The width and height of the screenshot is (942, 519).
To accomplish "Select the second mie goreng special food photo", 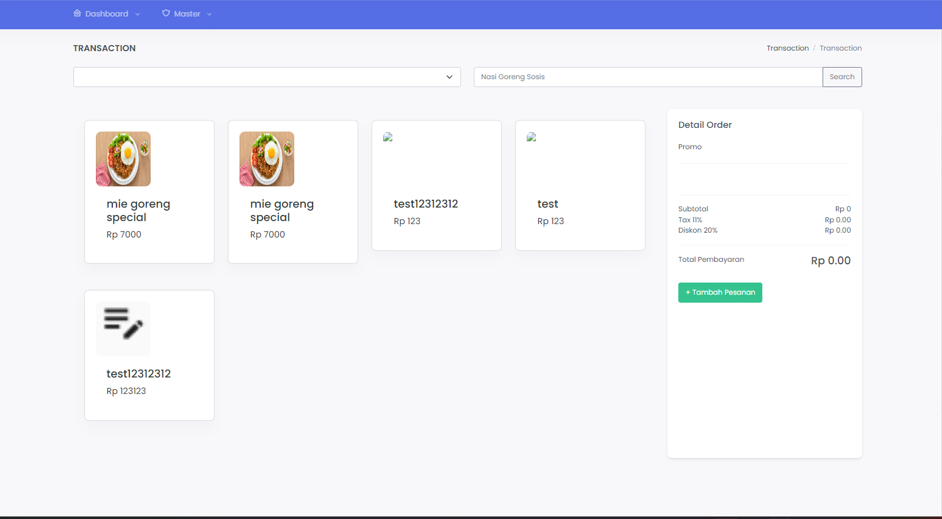I will click(x=266, y=159).
